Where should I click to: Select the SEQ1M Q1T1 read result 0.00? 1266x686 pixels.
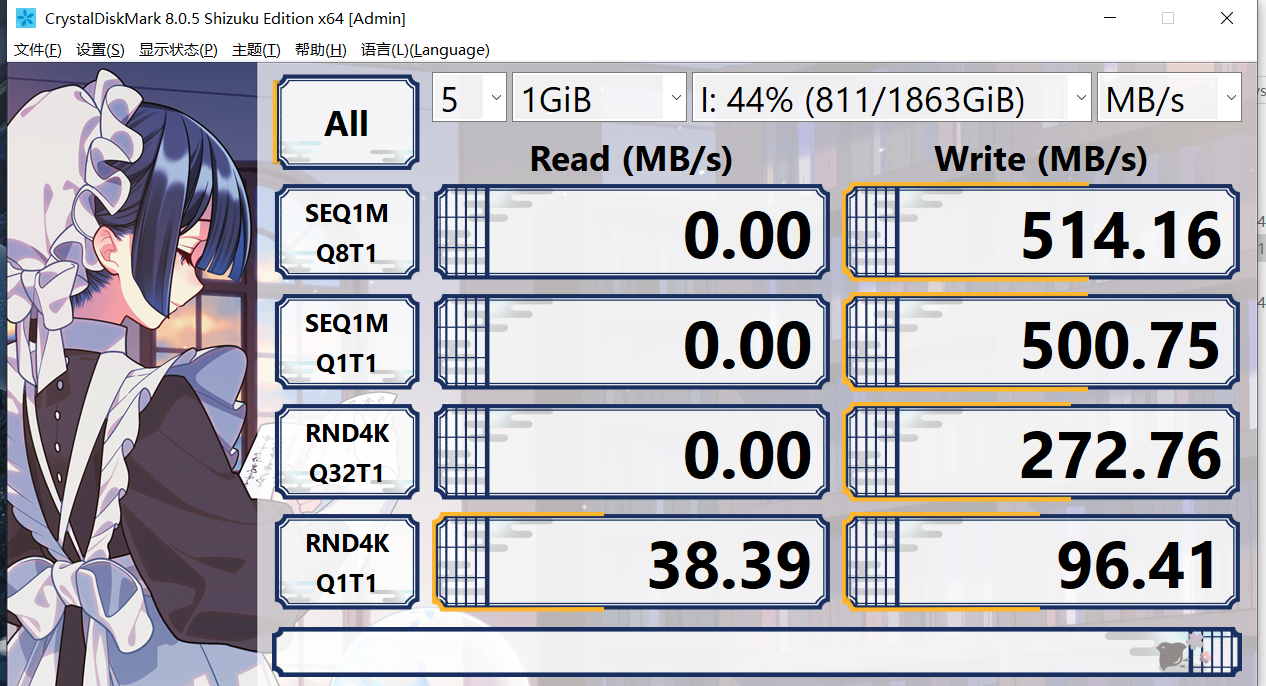point(631,342)
